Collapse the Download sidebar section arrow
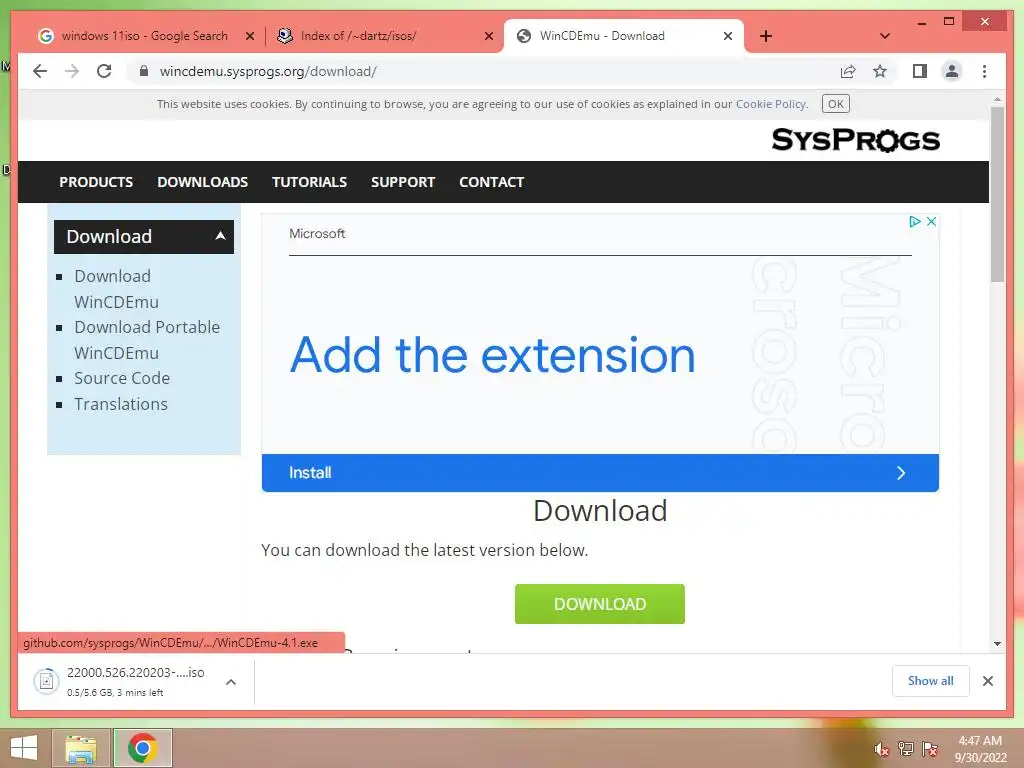This screenshot has height=768, width=1024. [221, 236]
